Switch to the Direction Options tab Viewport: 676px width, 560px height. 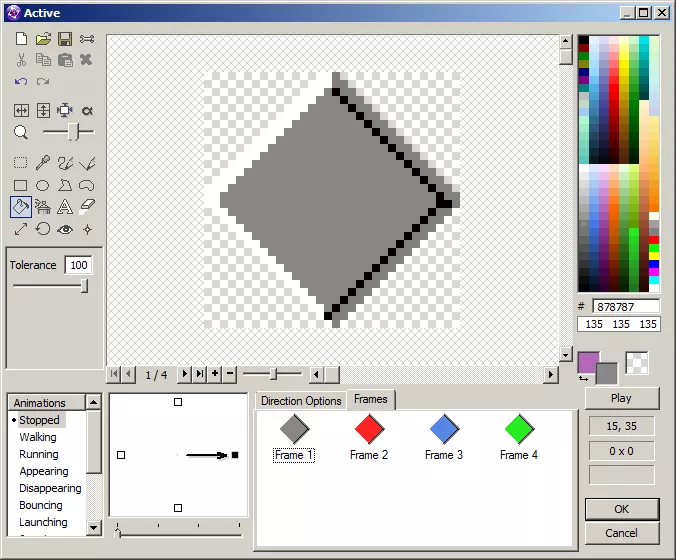301,401
